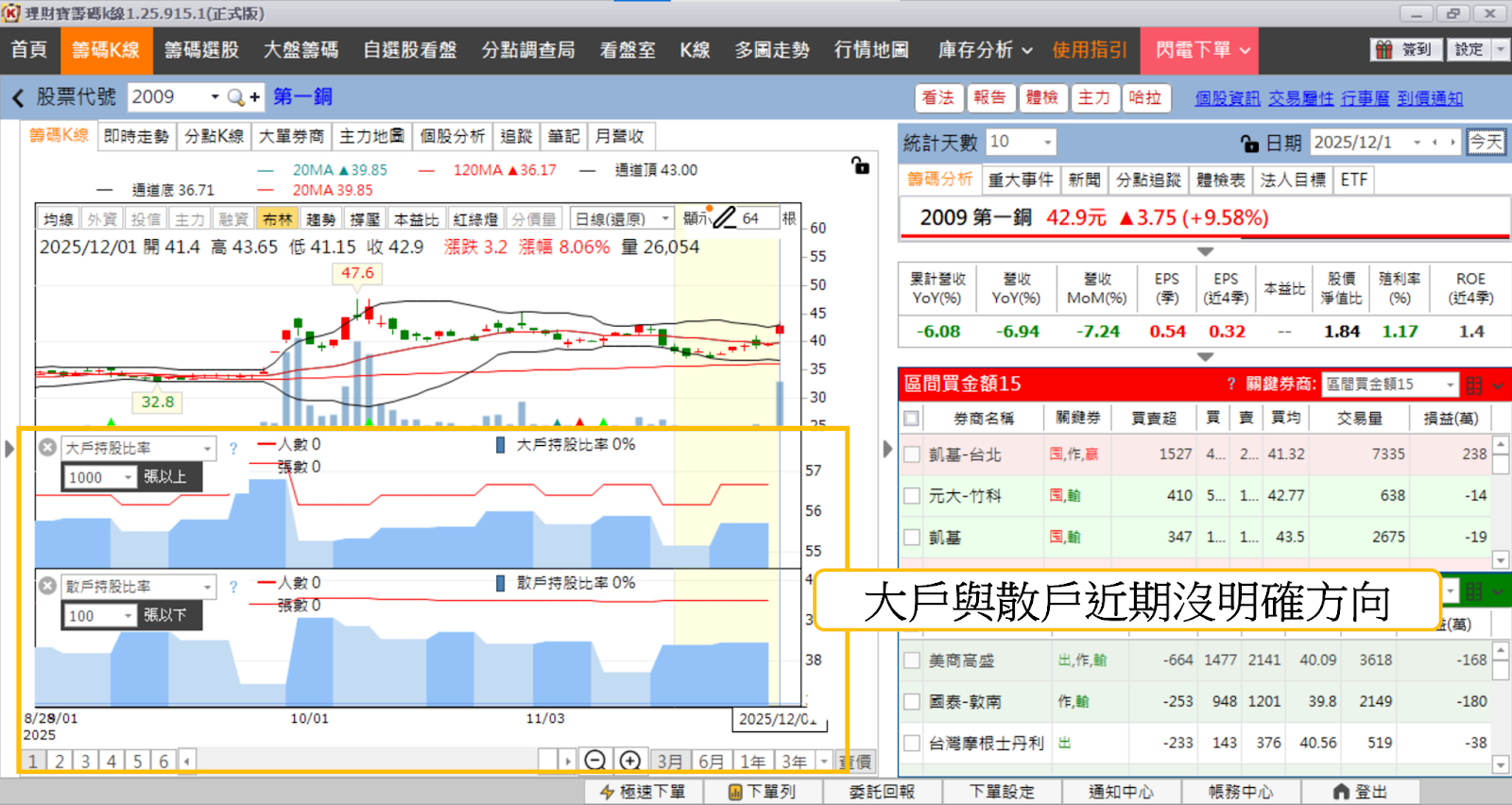Click the back arrow beside 股票代號
The width and height of the screenshot is (1512, 805).
tap(18, 97)
